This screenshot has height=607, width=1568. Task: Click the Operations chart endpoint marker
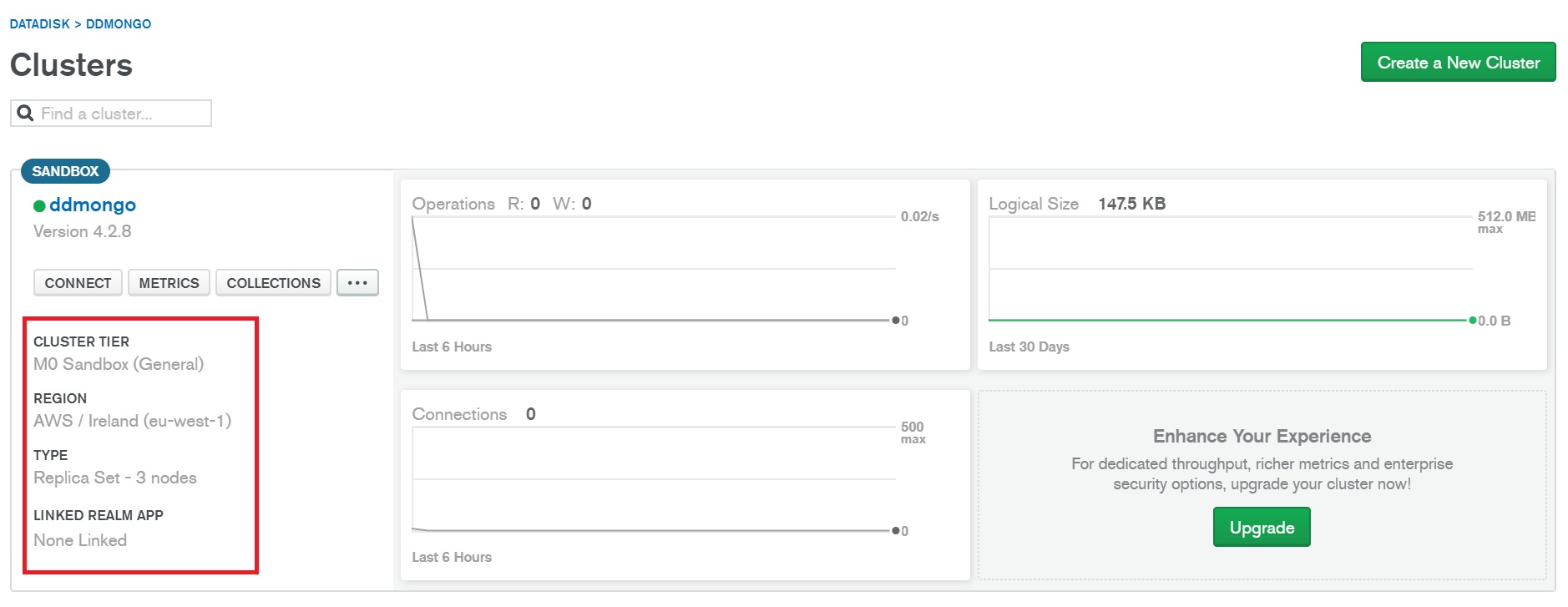point(896,321)
